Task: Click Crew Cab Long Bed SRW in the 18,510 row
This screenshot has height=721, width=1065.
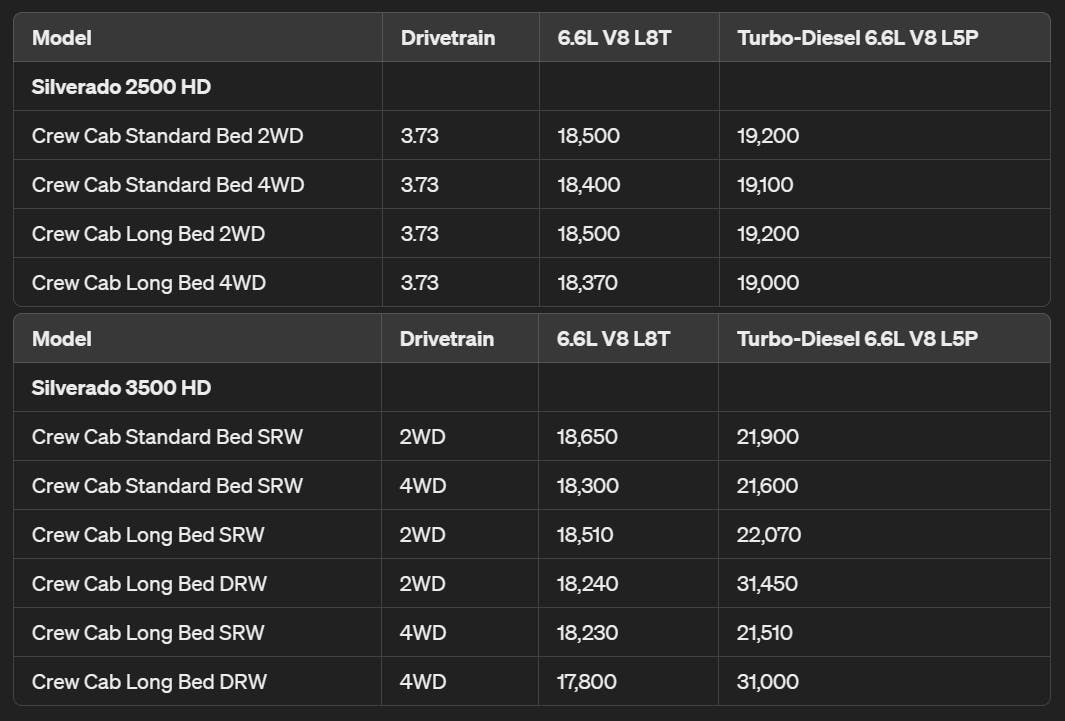Action: click(x=148, y=535)
